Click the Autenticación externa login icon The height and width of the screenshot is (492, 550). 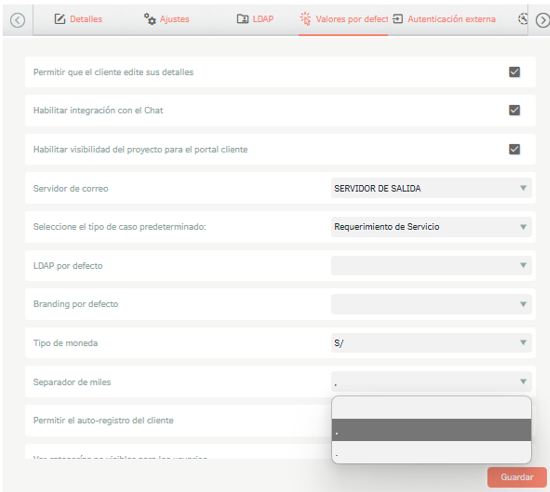[397, 19]
